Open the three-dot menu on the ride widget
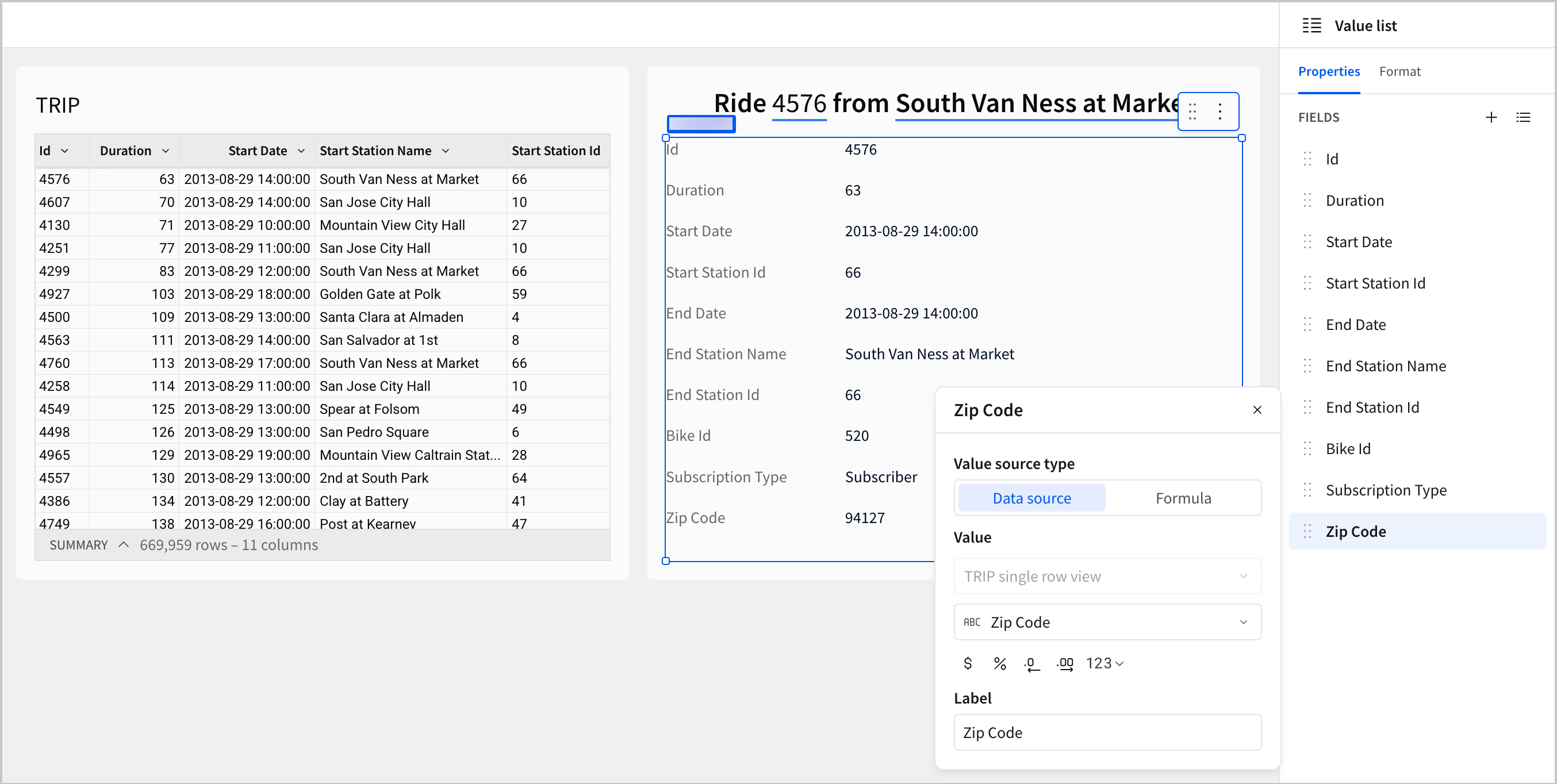1557x784 pixels. (x=1219, y=111)
